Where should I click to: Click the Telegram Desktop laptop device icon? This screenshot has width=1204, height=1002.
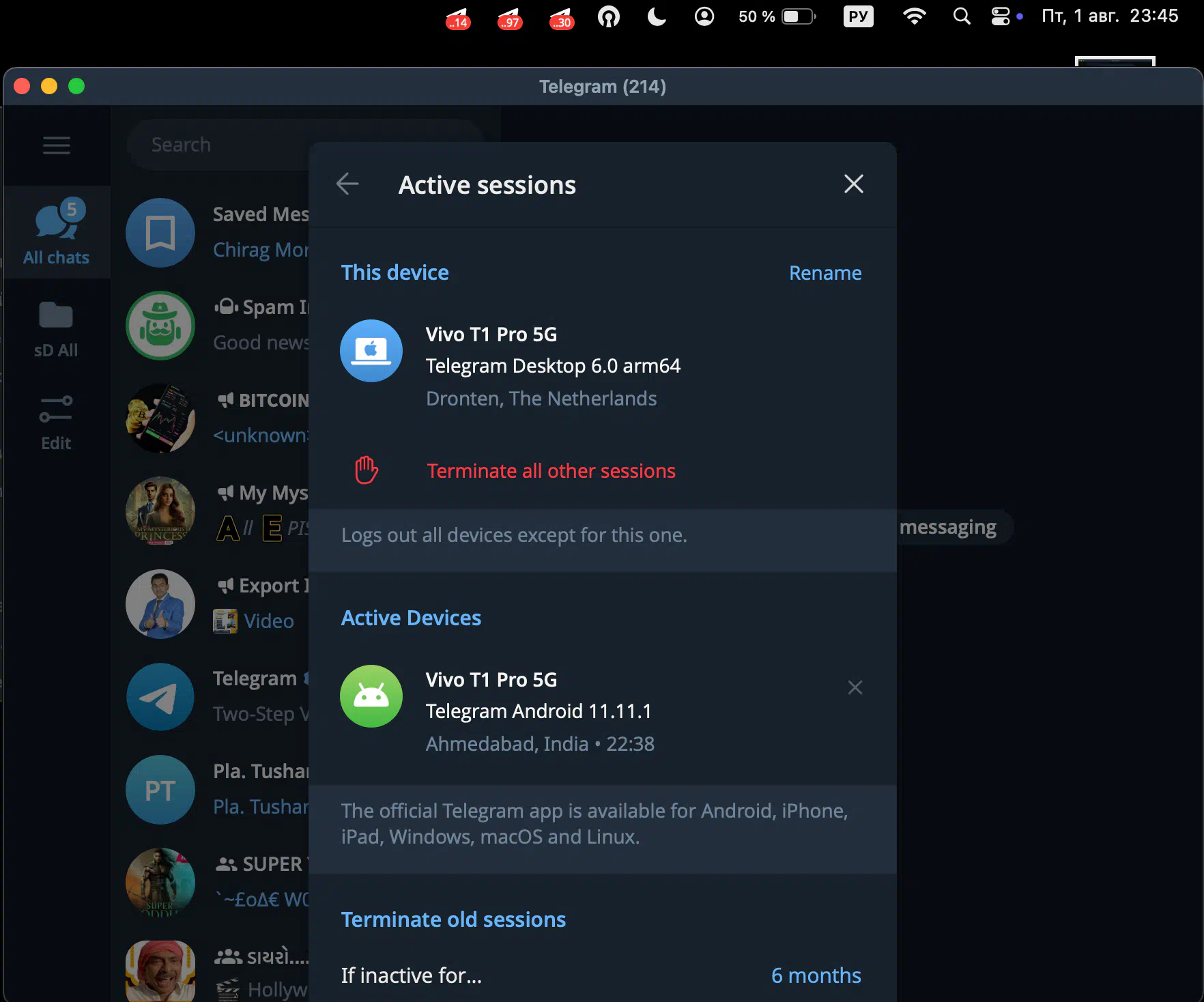(x=371, y=351)
